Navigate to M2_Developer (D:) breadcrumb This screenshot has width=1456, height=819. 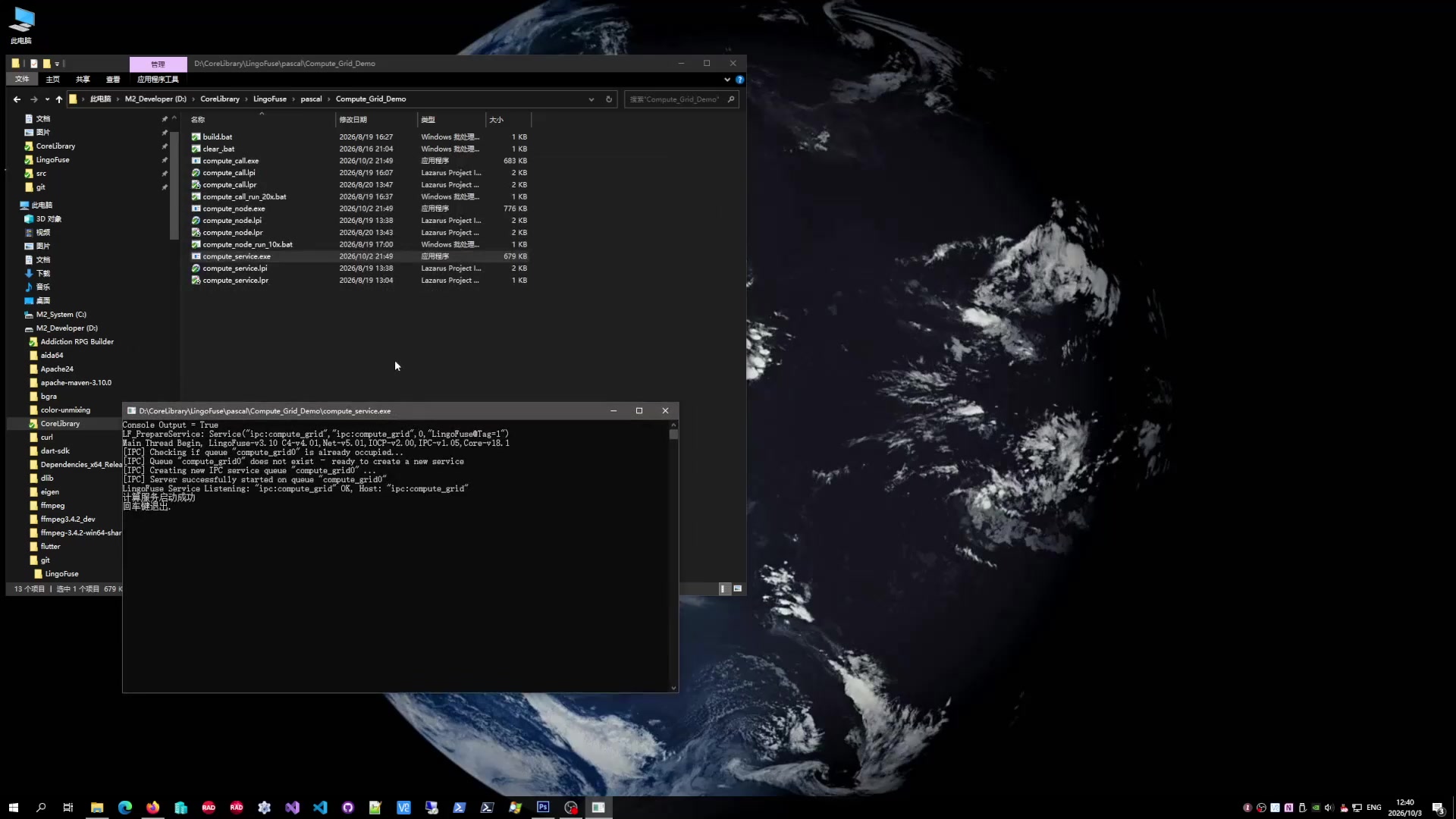tap(155, 99)
